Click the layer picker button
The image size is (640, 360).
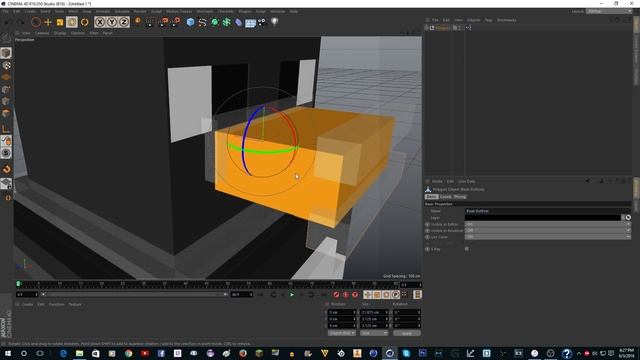pos(628,218)
